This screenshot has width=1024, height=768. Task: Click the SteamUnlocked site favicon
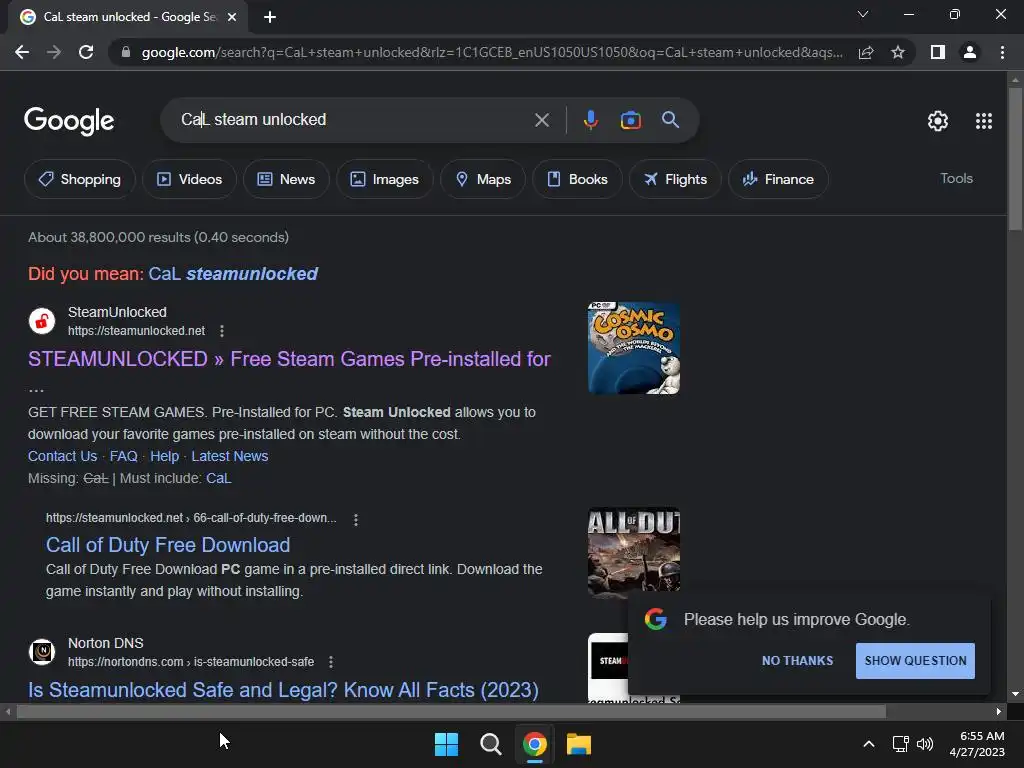tap(42, 321)
